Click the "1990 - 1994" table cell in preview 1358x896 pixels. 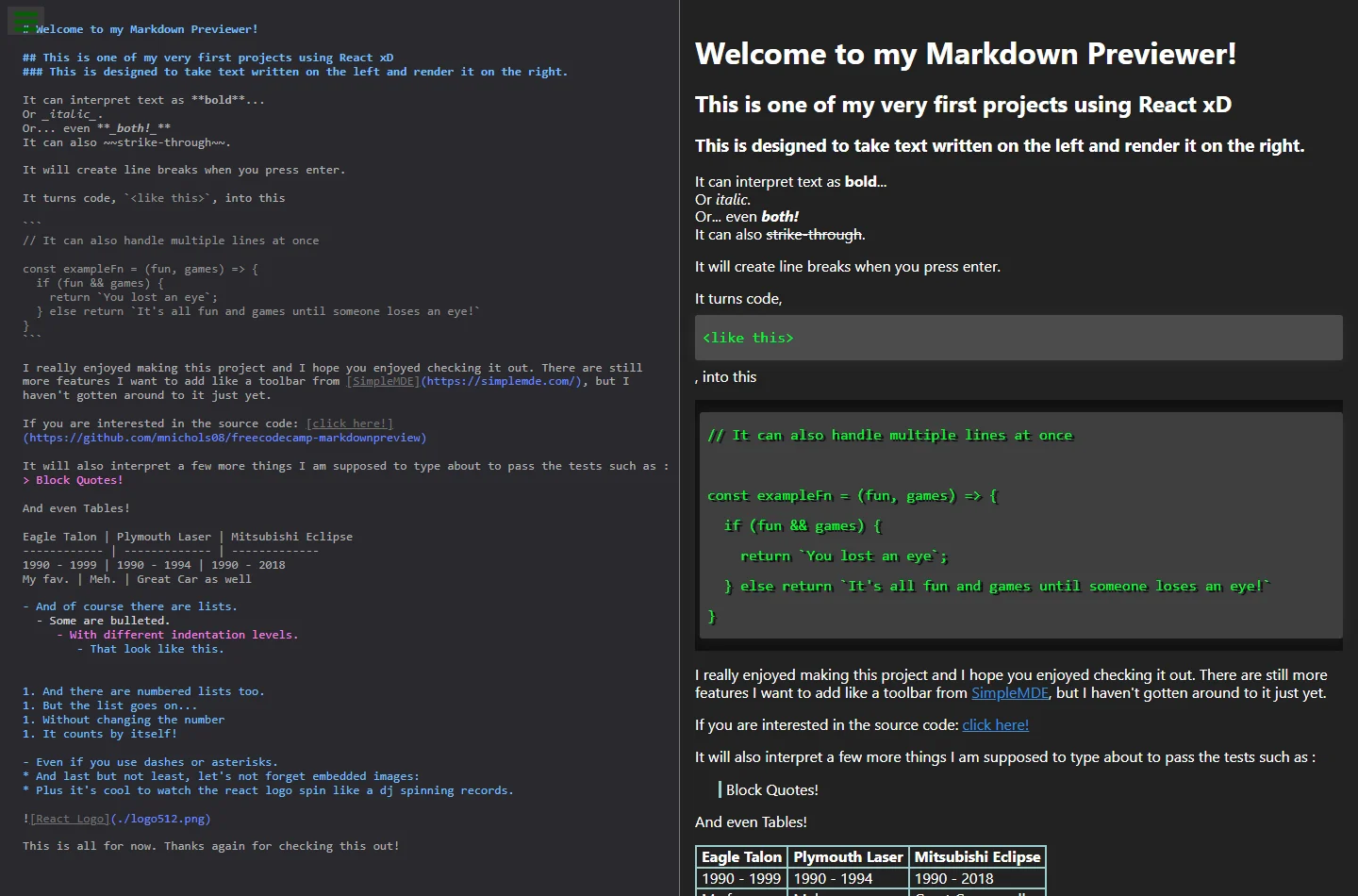point(848,879)
